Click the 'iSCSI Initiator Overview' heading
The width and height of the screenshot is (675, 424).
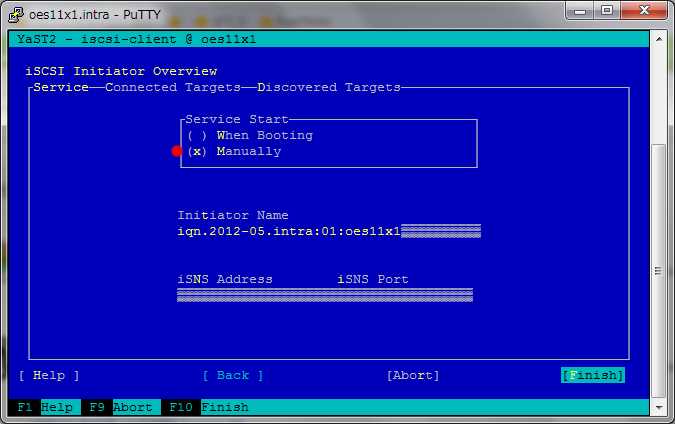[121, 71]
